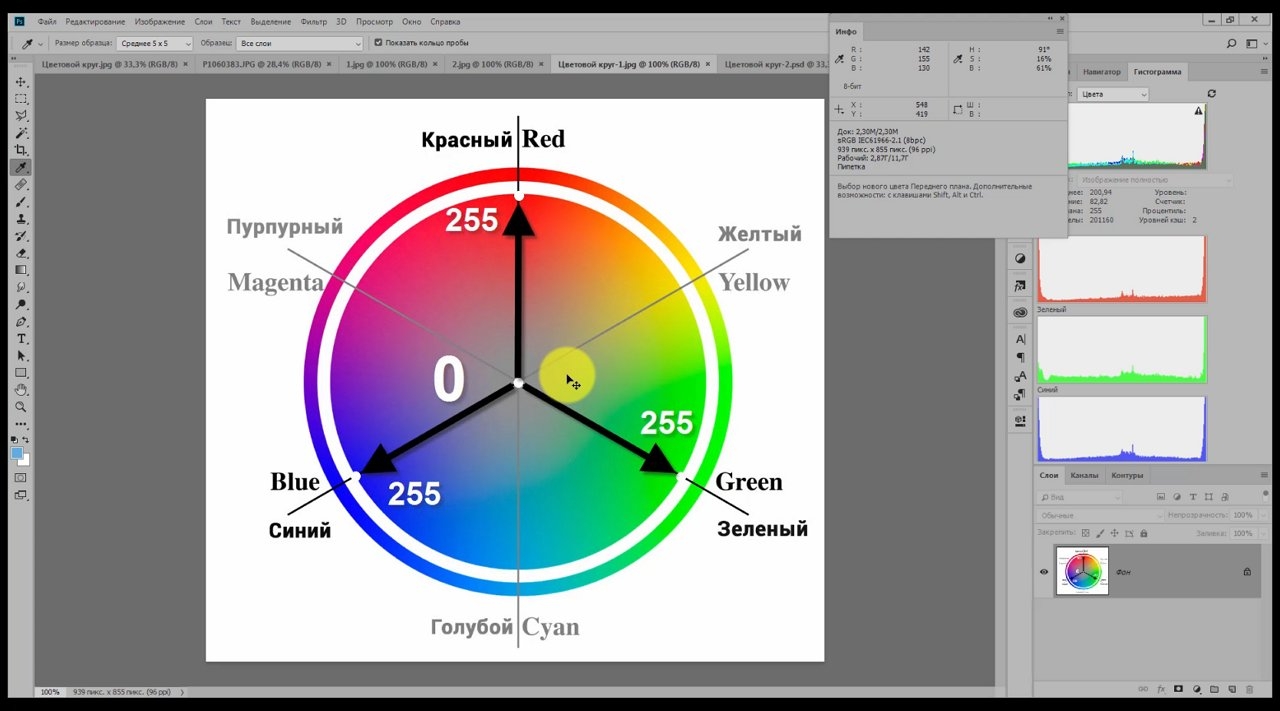Collapse the Info panel with double arrows
The height and width of the screenshot is (711, 1280).
[1051, 18]
